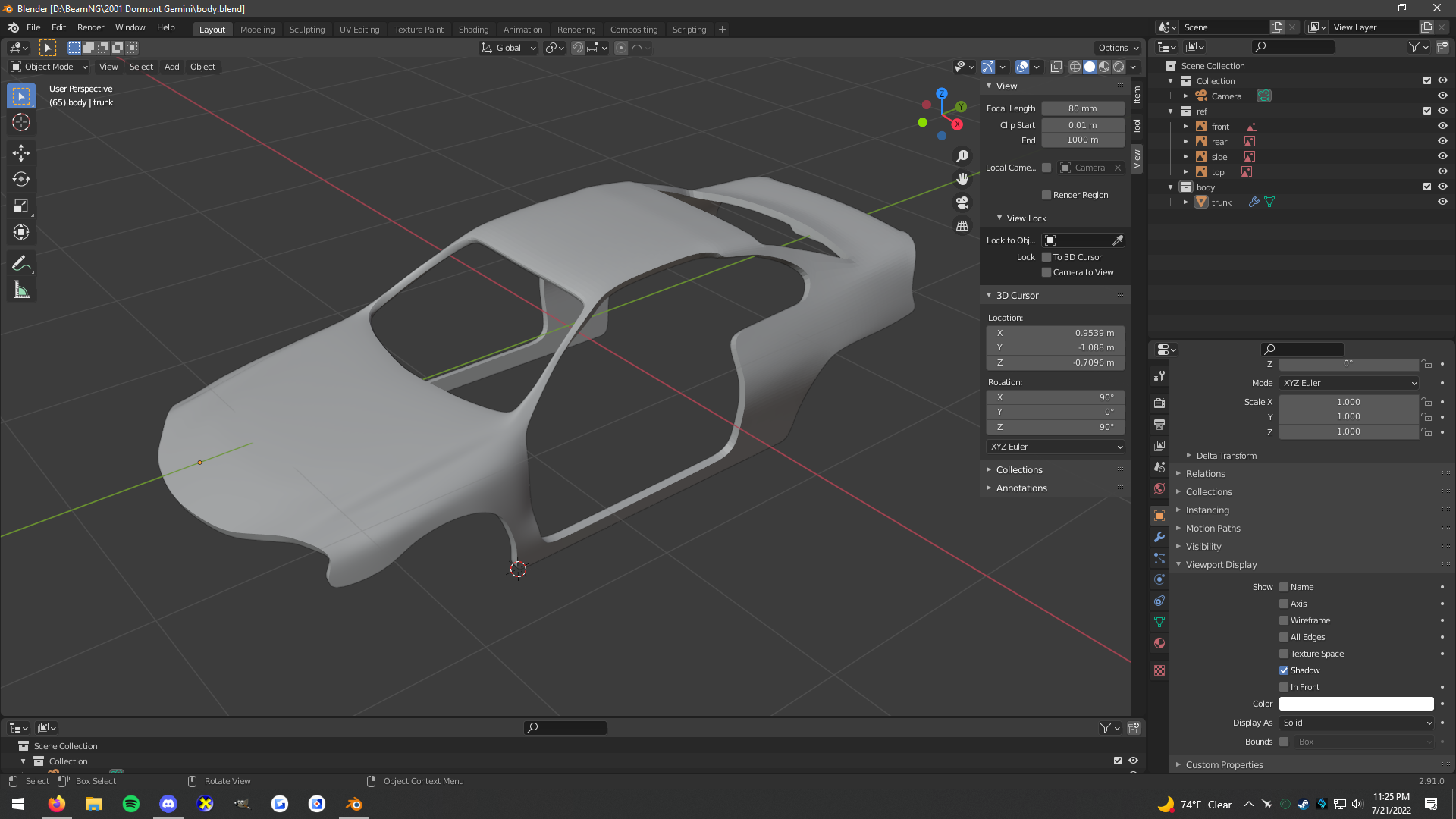Open the Modifier properties wrench tab
Image resolution: width=1456 pixels, height=819 pixels.
[x=1159, y=537]
